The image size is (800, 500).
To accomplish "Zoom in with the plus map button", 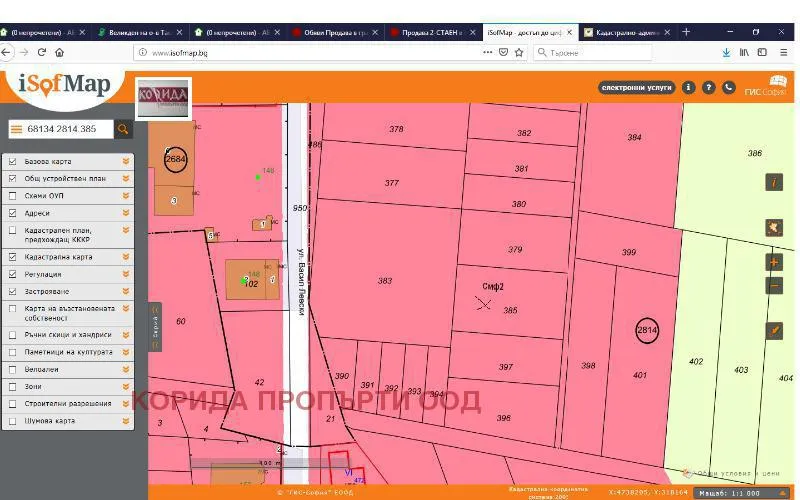I will tap(774, 262).
